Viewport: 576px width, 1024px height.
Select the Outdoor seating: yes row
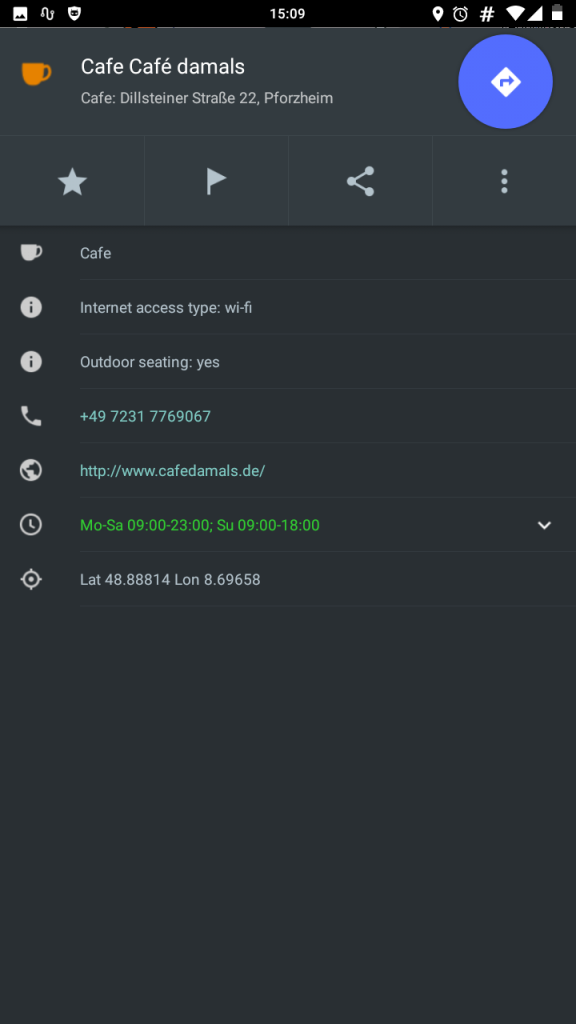(288, 362)
